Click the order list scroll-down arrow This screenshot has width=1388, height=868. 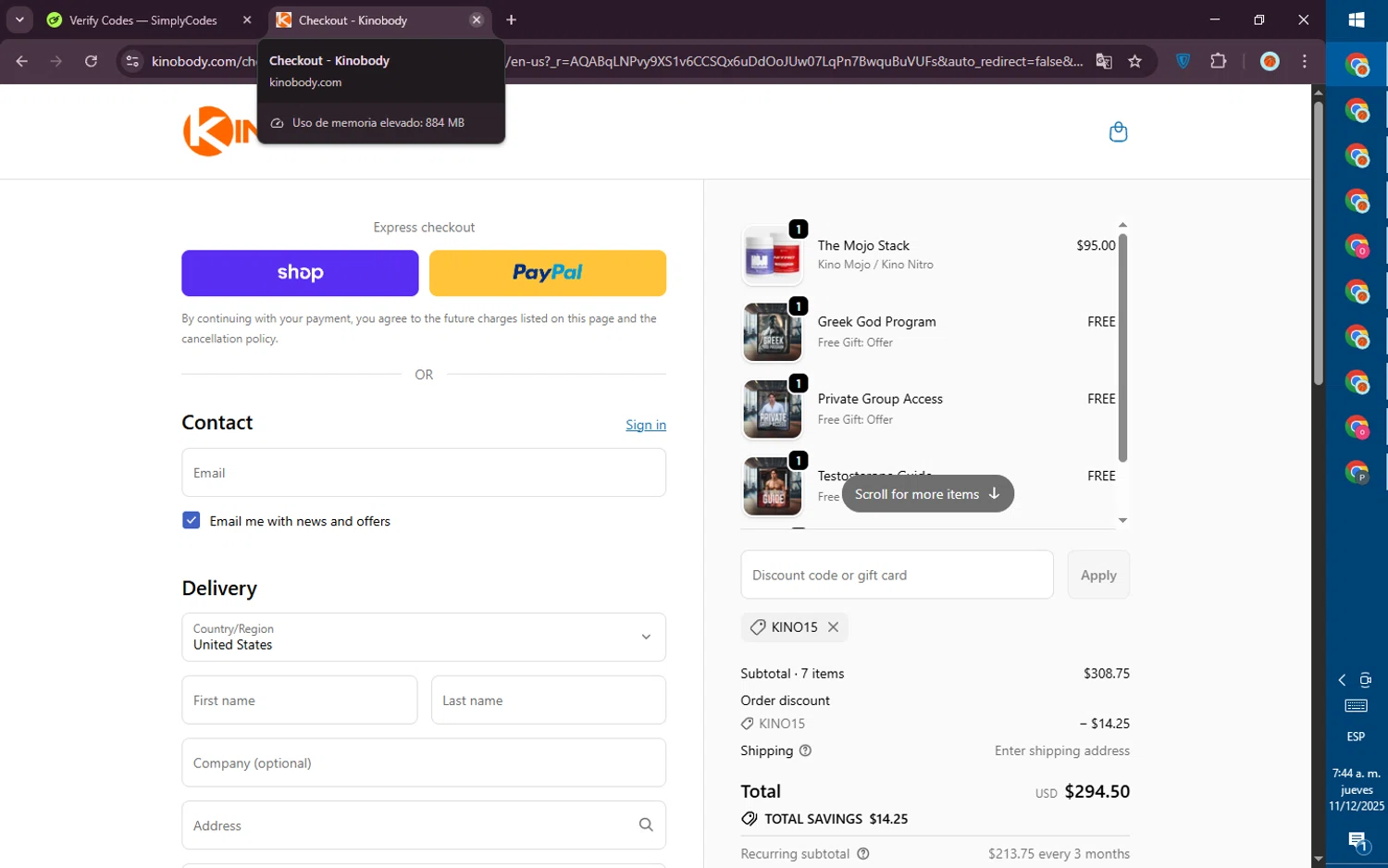(x=1122, y=520)
